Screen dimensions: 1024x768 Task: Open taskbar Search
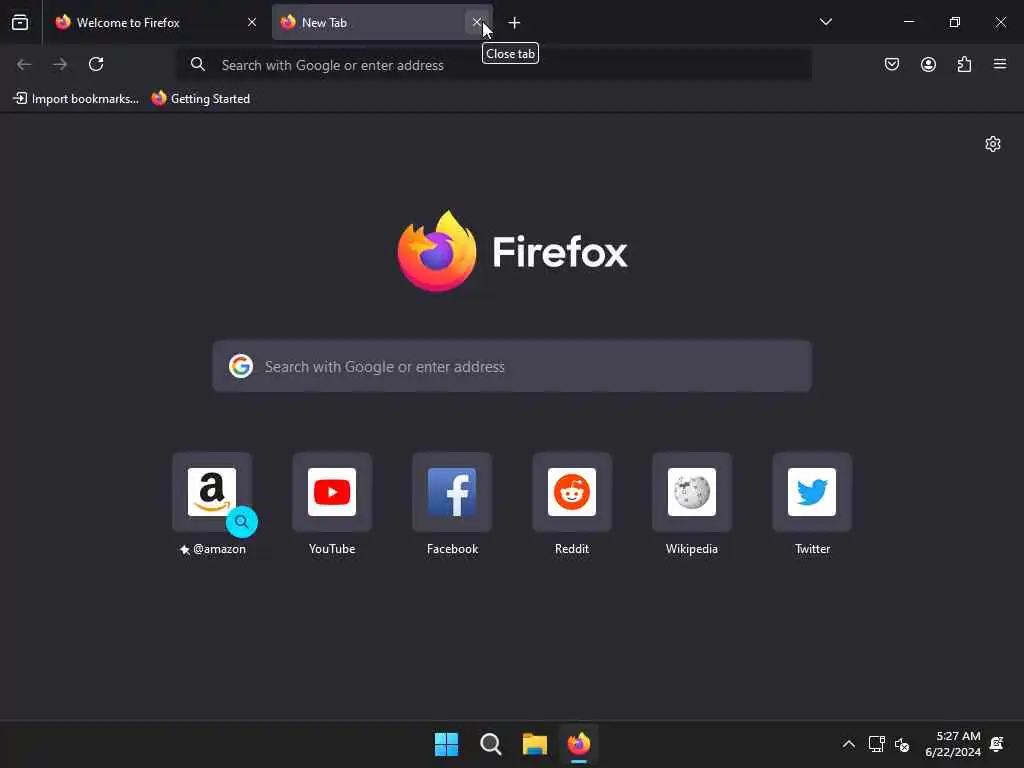pos(490,744)
